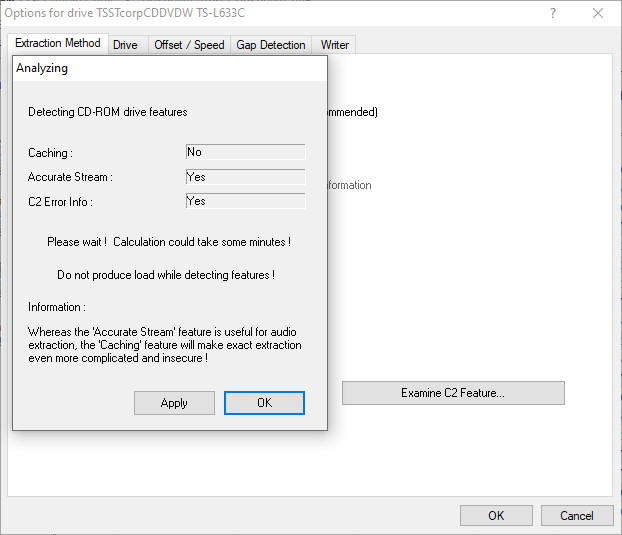Select the Offset / Speed tab
This screenshot has height=535, width=622.
pos(189,45)
